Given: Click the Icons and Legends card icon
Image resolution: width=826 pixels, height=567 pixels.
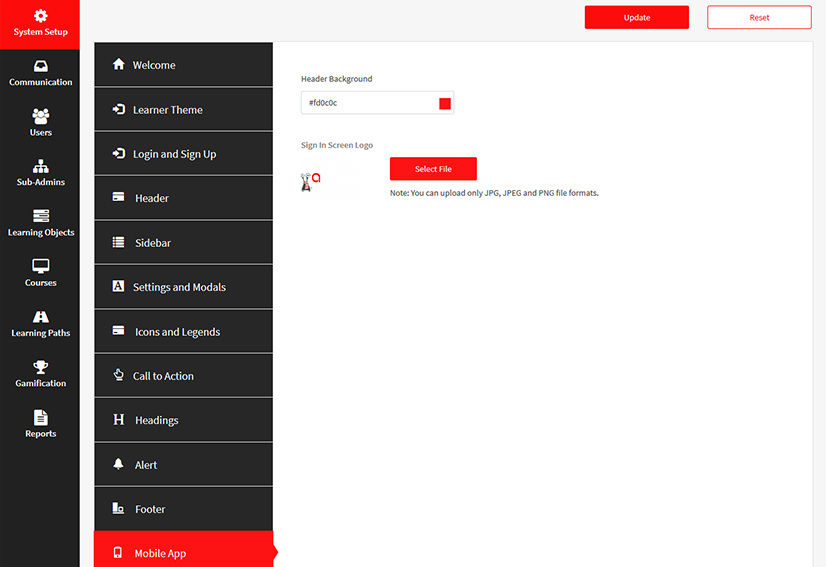Looking at the screenshot, I should click(119, 330).
